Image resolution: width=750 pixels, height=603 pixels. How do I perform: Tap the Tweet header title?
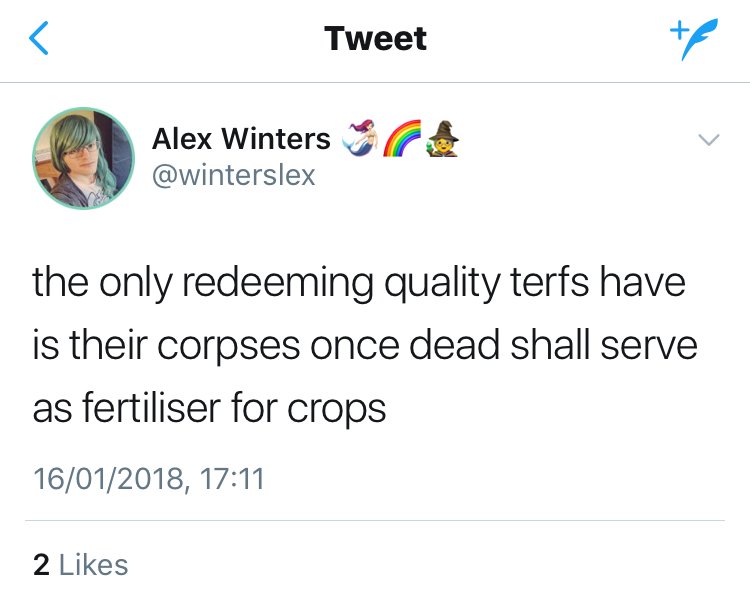coord(375,39)
